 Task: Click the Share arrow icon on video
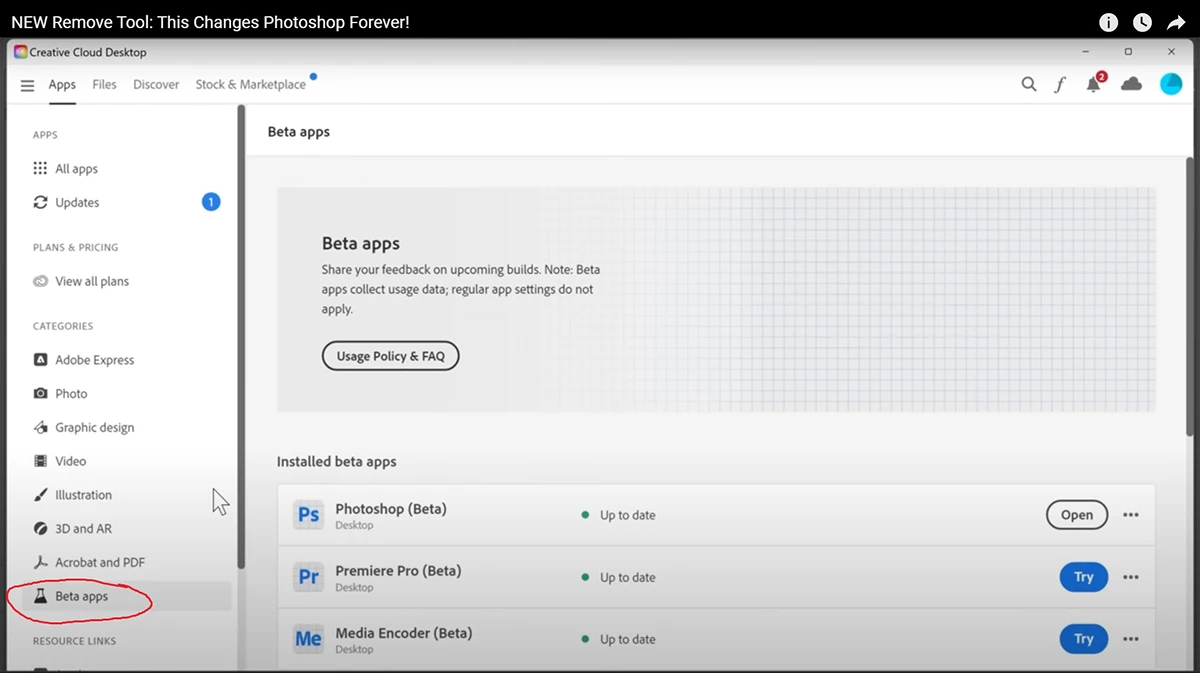pyautogui.click(x=1174, y=22)
